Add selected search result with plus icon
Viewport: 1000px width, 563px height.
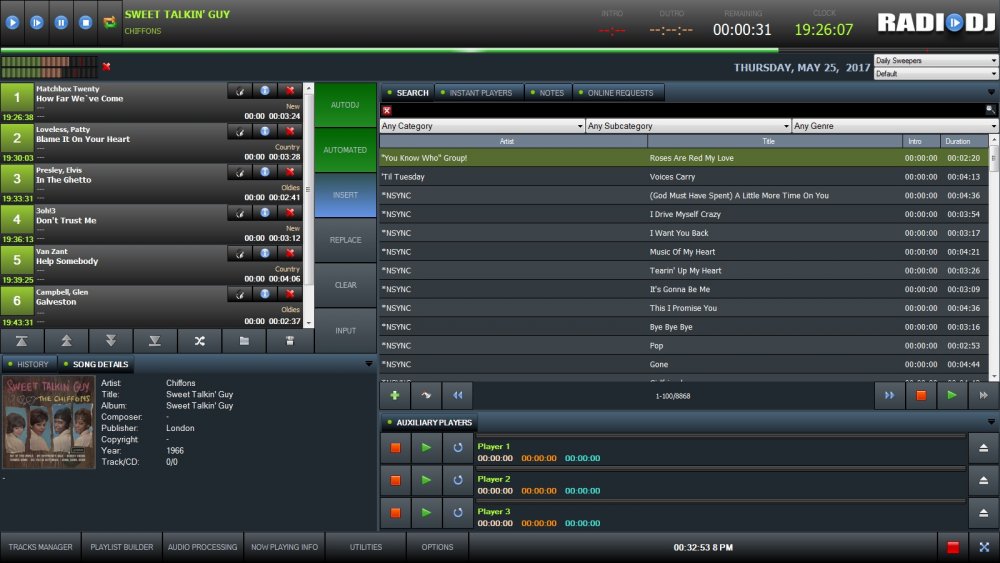395,395
